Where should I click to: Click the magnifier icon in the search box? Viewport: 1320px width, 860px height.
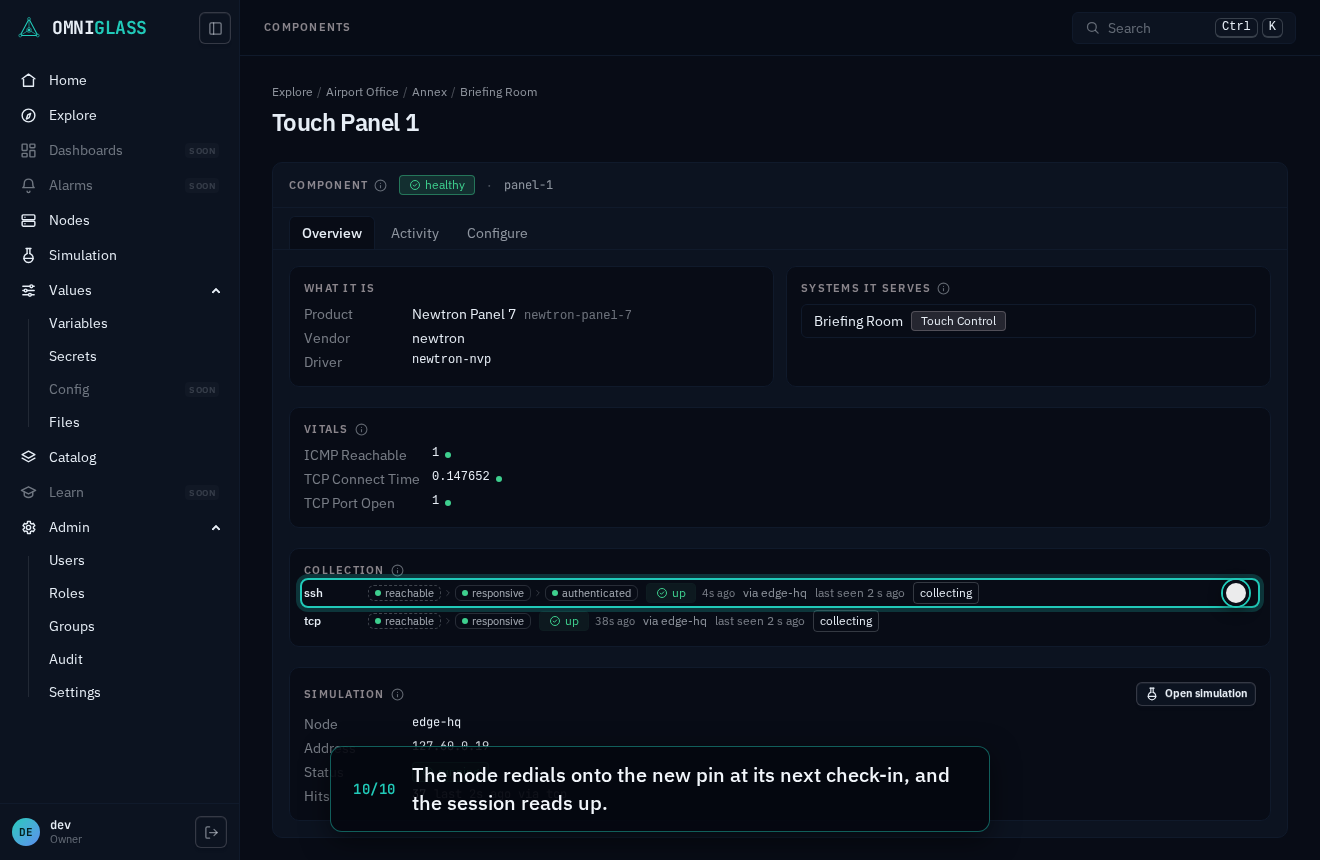coord(1092,28)
